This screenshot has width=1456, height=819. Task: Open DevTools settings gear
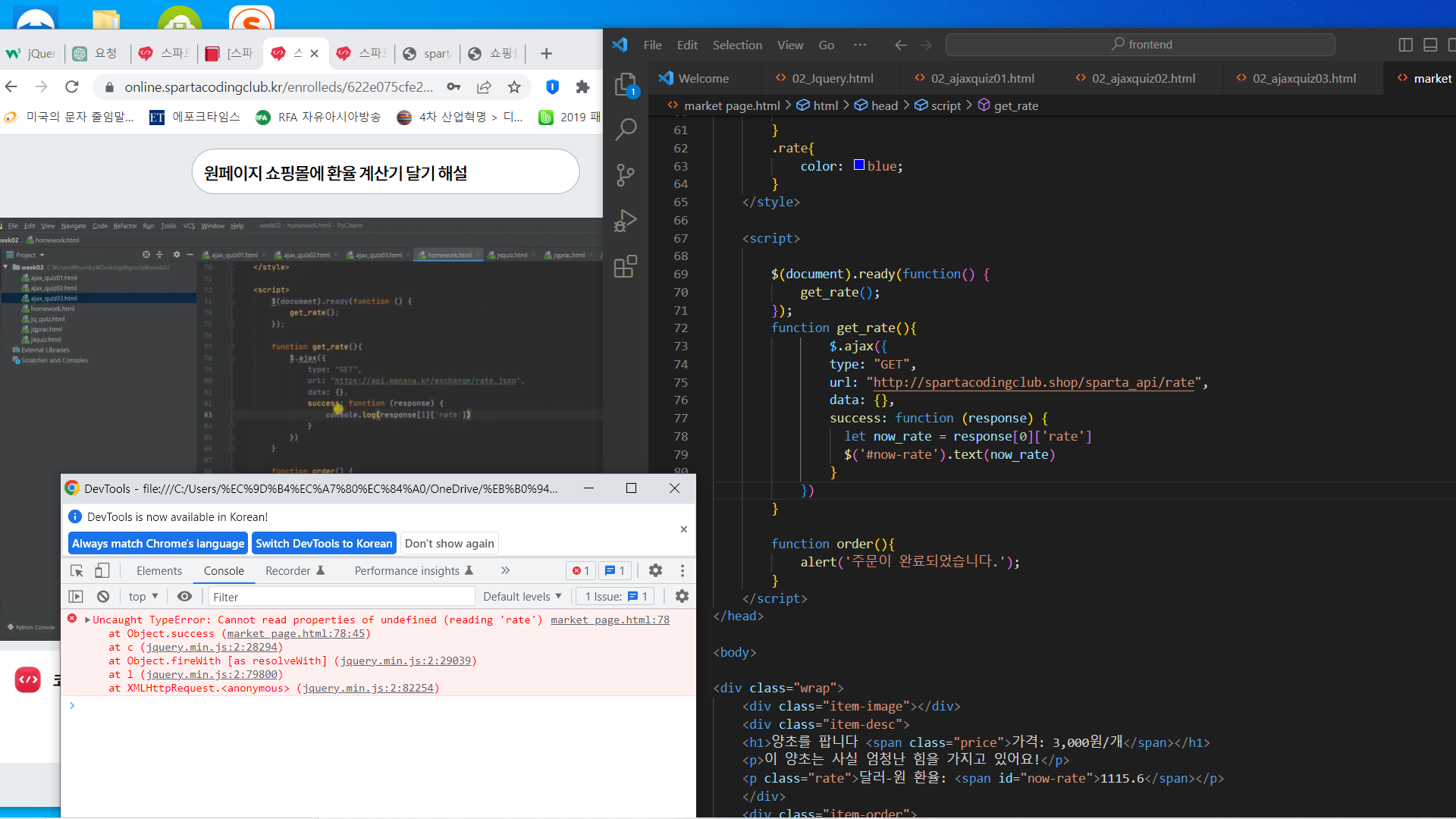coord(655,570)
